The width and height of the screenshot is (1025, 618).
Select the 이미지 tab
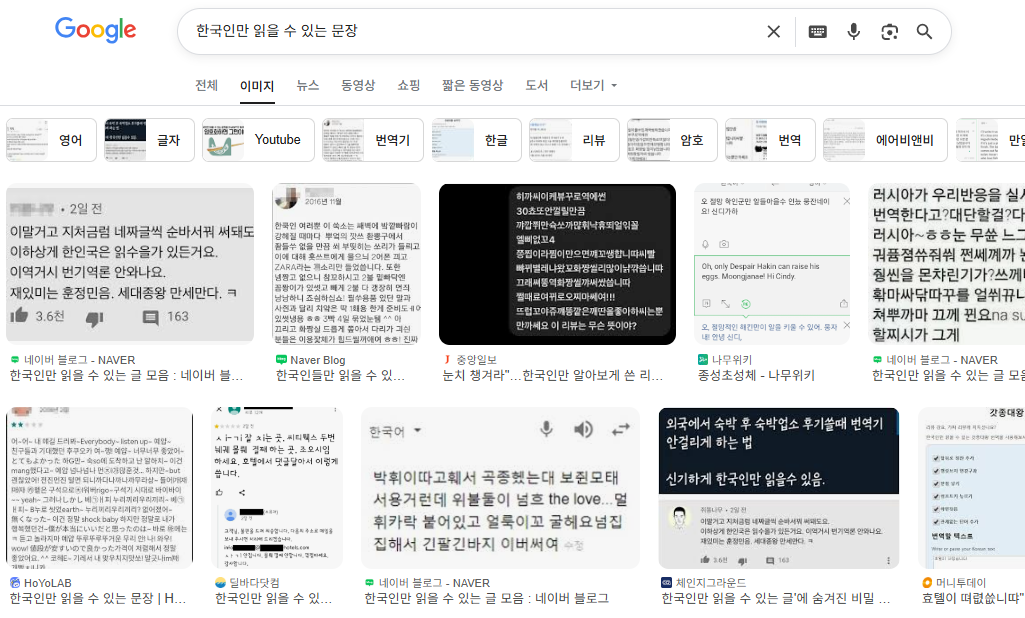click(x=257, y=86)
